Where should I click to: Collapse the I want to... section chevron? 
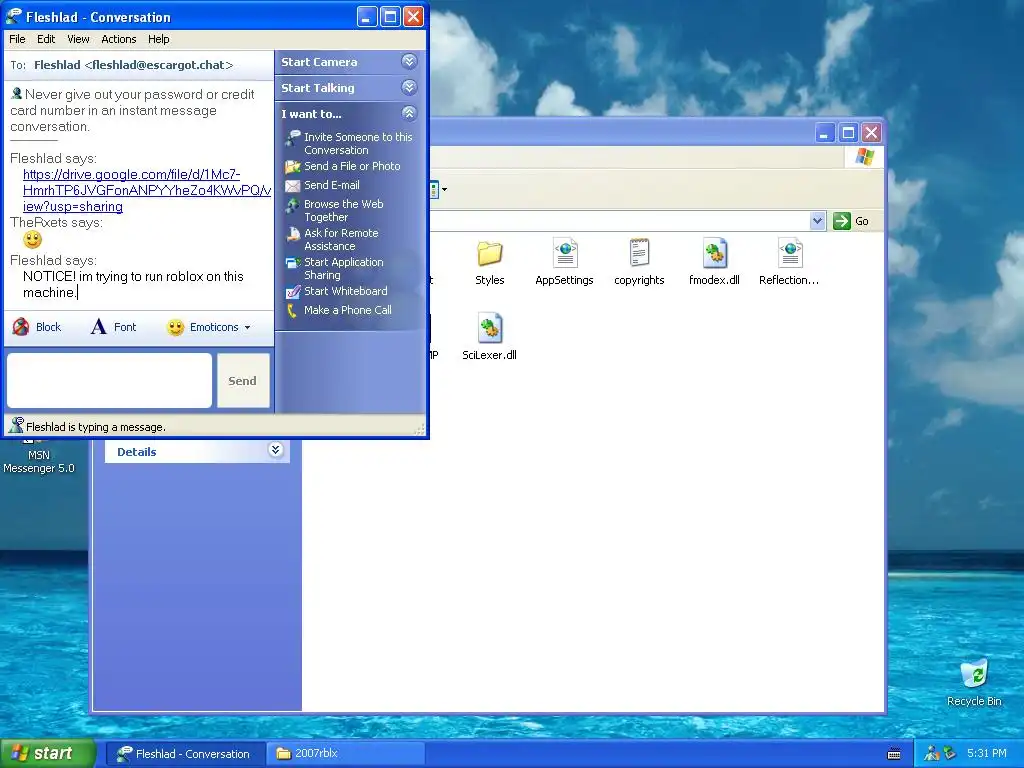pos(409,113)
